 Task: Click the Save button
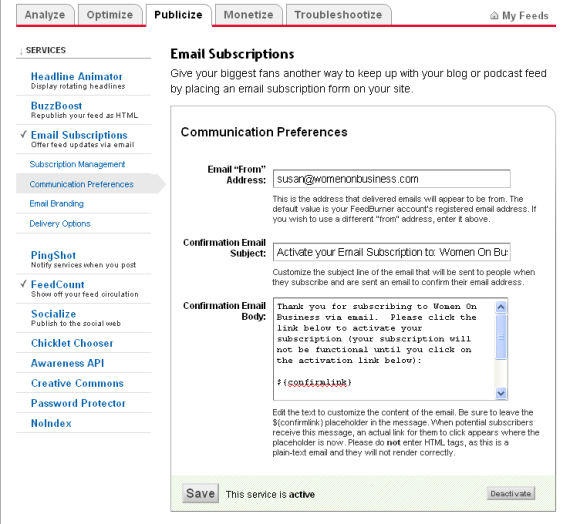tap(200, 493)
